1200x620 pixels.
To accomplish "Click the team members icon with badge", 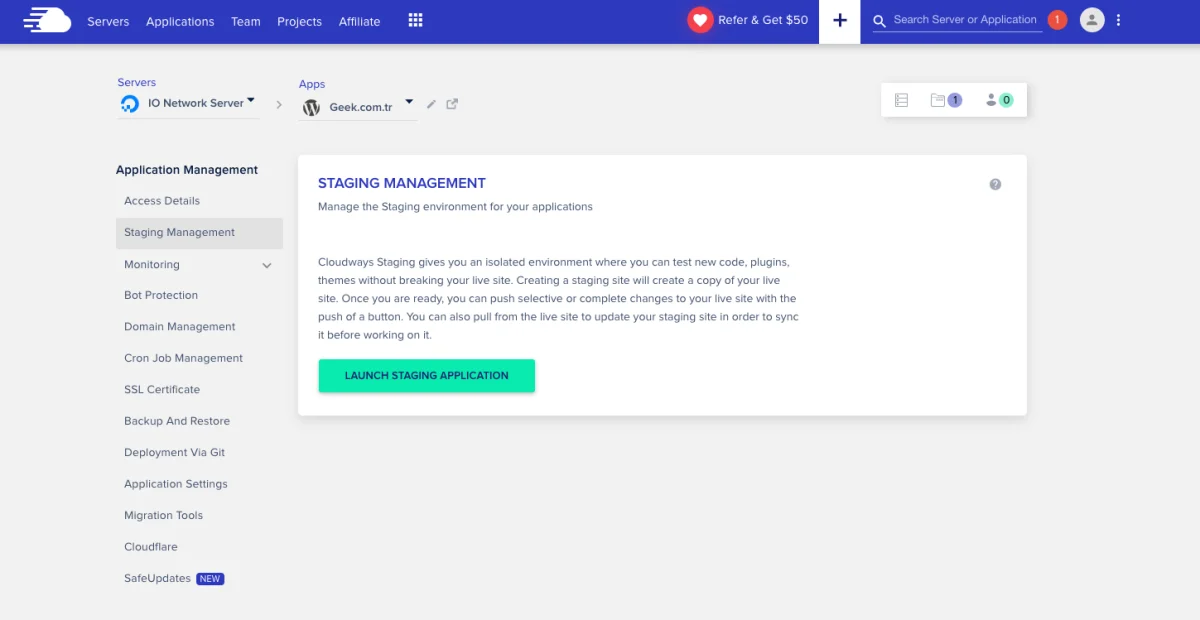I will pyautogui.click(x=999, y=100).
